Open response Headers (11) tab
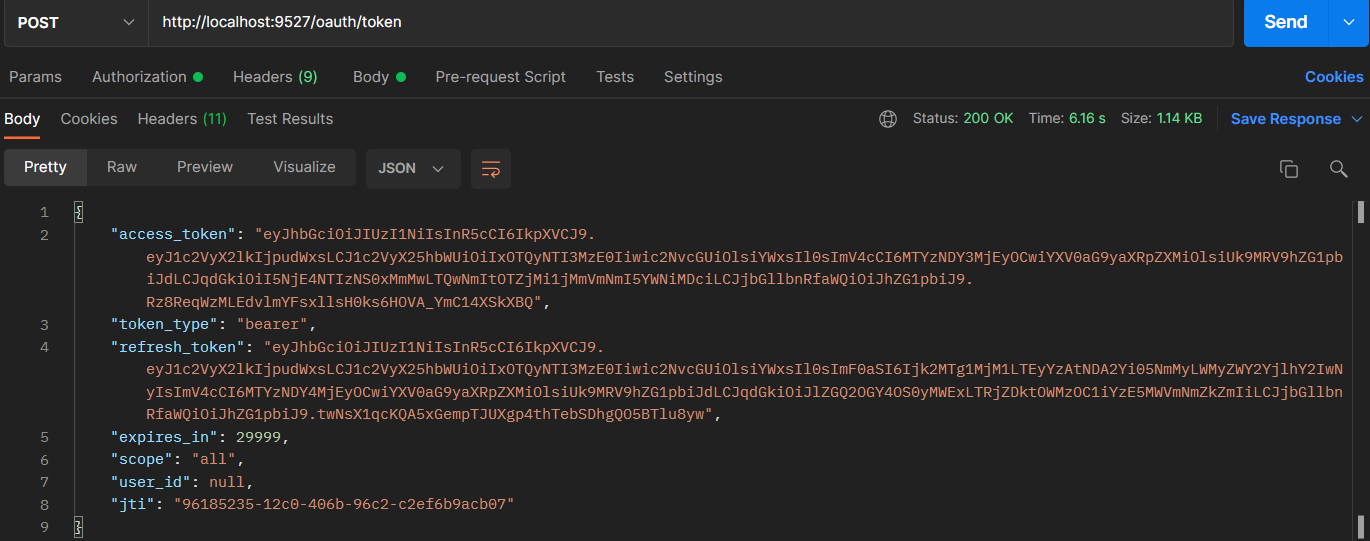1370x541 pixels. [182, 119]
